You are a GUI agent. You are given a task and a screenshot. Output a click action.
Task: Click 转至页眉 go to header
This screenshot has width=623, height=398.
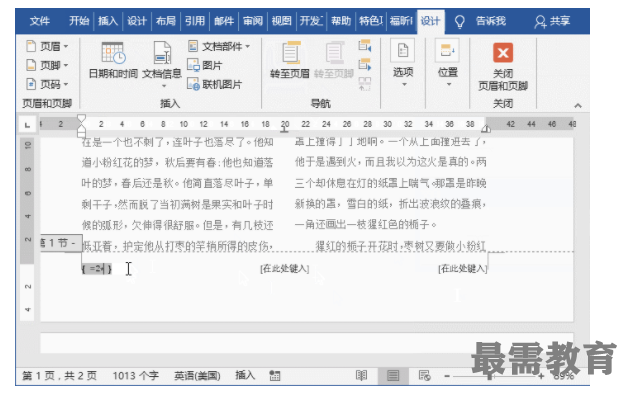pos(290,60)
